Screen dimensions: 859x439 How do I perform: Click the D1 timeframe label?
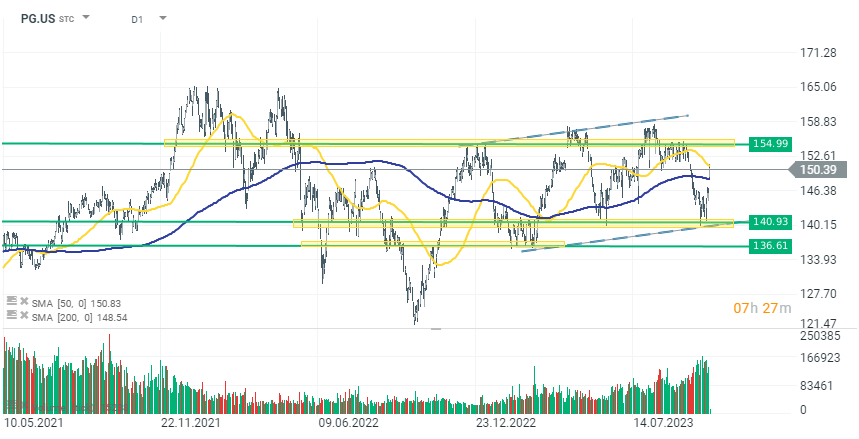pyautogui.click(x=137, y=18)
